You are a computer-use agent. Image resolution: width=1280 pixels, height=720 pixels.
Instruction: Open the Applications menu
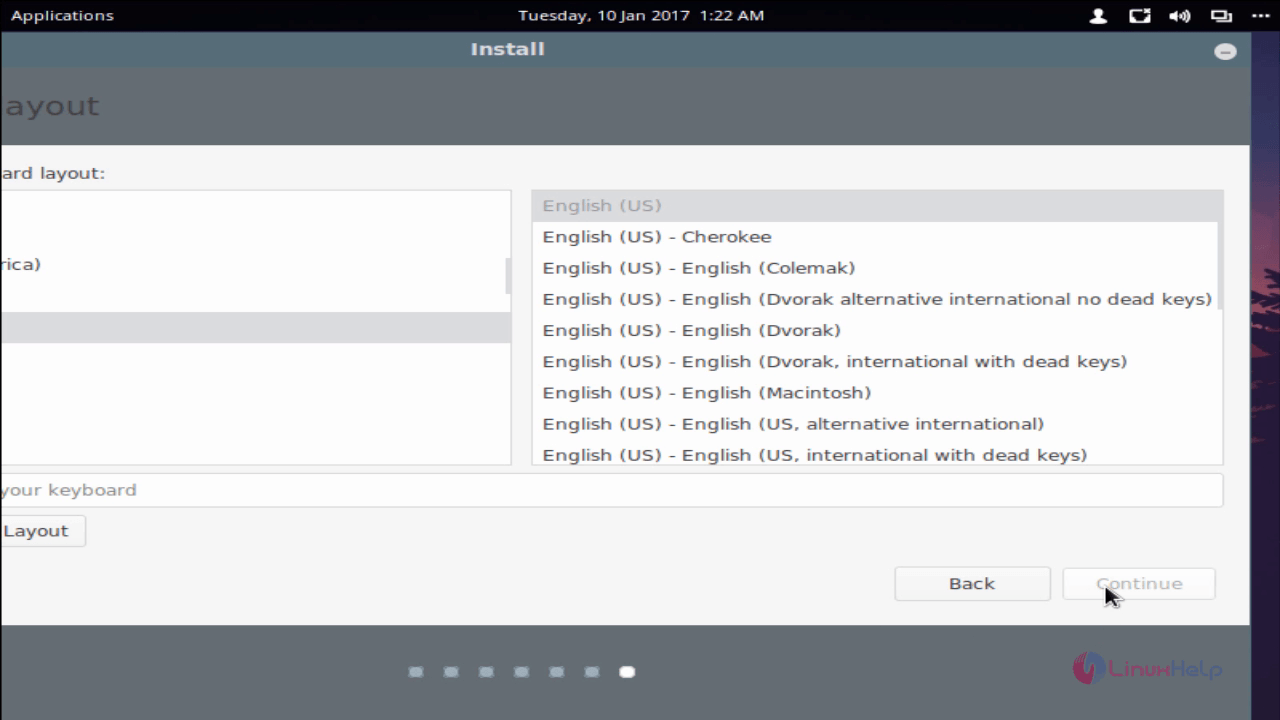point(62,15)
